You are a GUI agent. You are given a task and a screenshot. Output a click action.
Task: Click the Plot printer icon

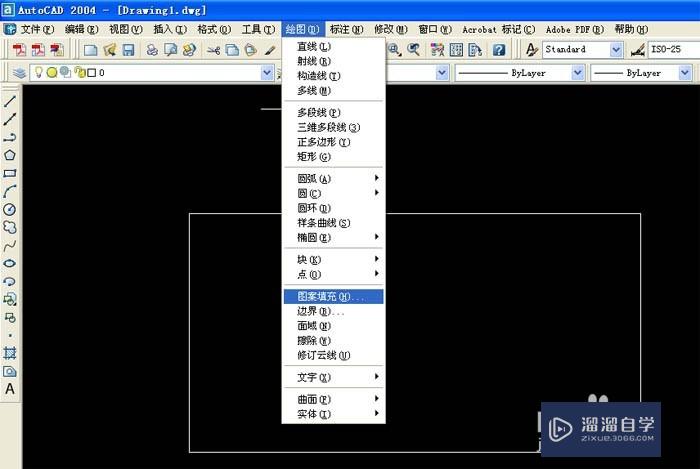tap(152, 50)
